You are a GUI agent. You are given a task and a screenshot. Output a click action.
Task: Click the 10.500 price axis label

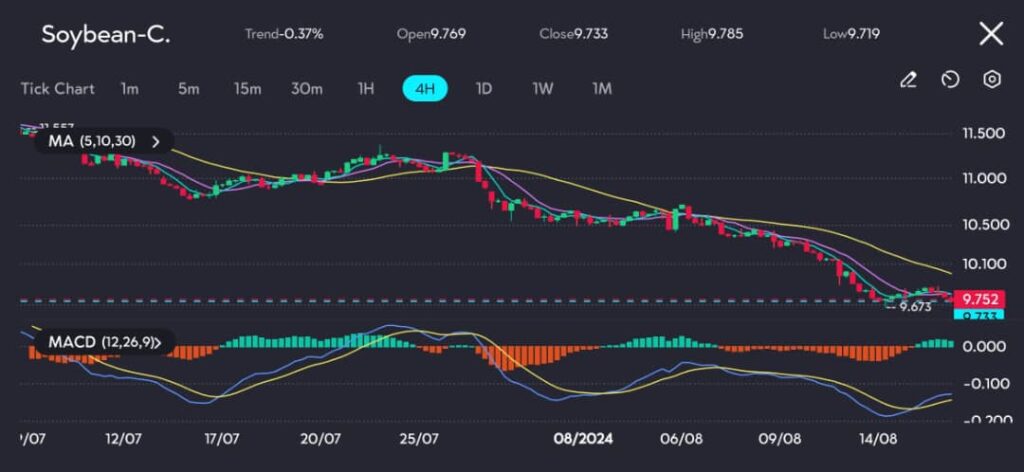click(x=984, y=225)
